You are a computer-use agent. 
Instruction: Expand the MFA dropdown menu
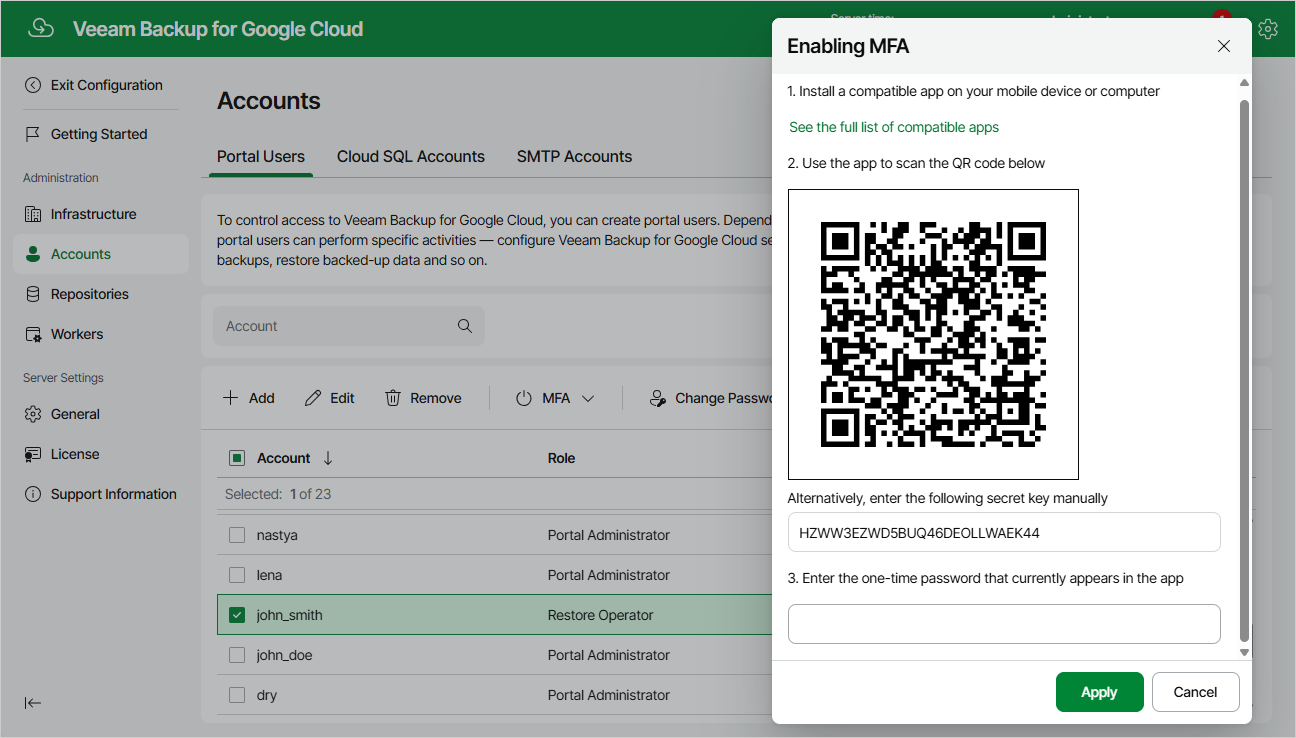click(555, 398)
